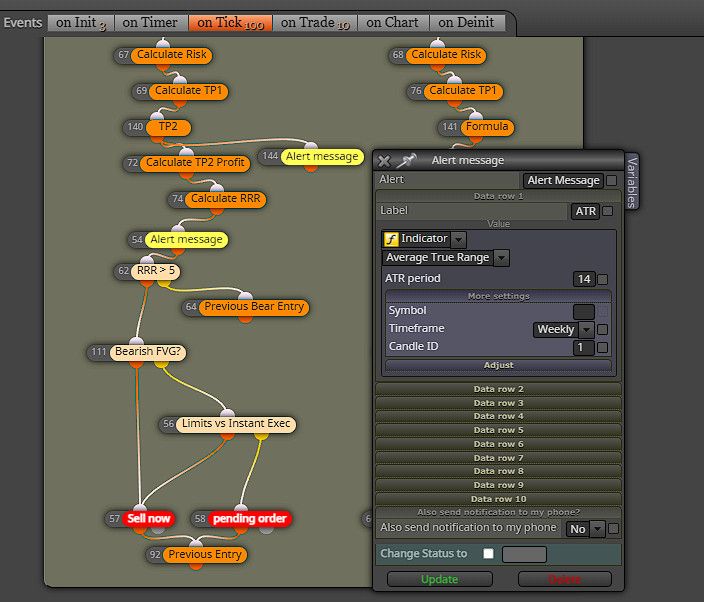The height and width of the screenshot is (602, 704).
Task: Edit the Candle ID value field
Action: click(x=584, y=347)
